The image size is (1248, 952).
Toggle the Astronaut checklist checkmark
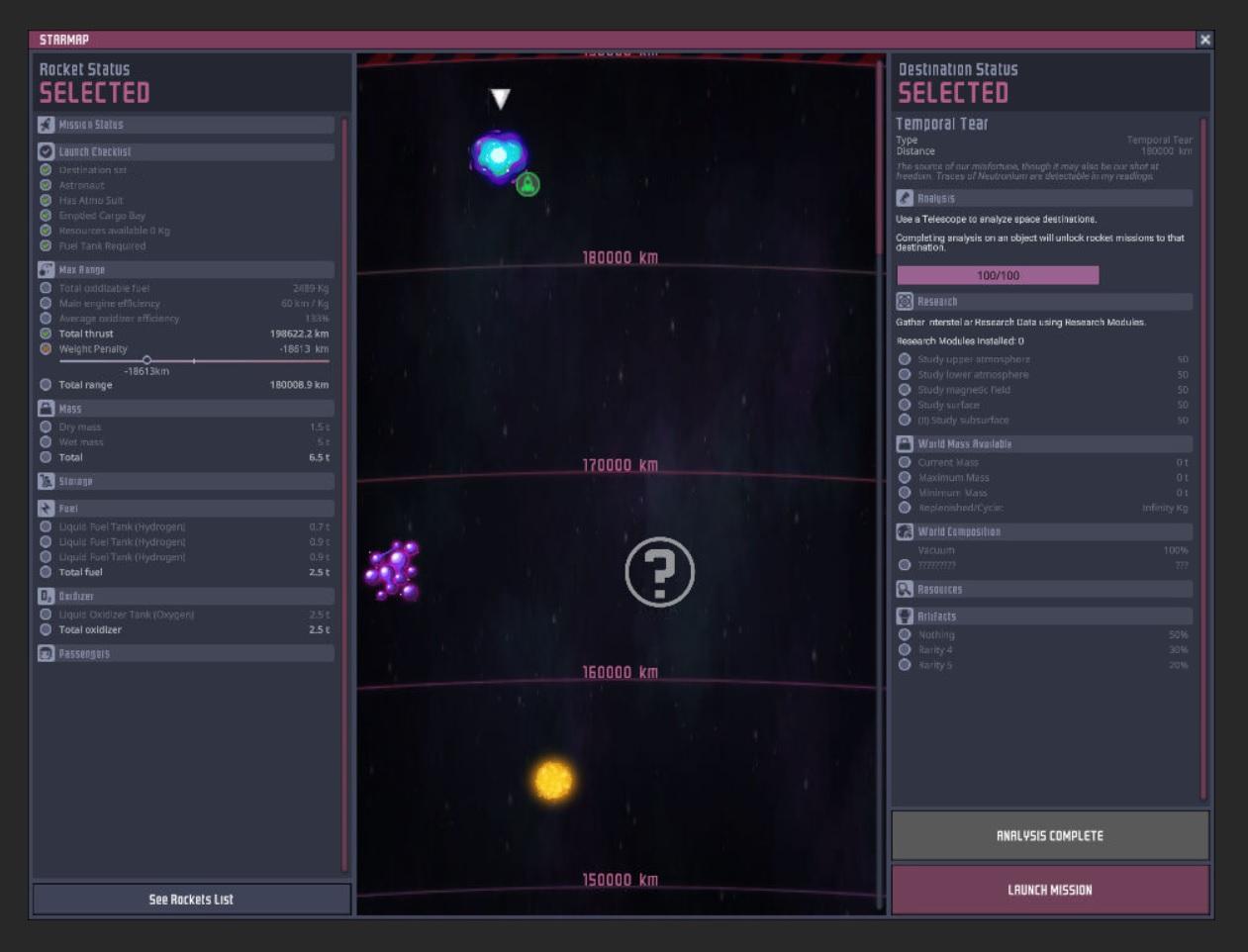pyautogui.click(x=46, y=185)
